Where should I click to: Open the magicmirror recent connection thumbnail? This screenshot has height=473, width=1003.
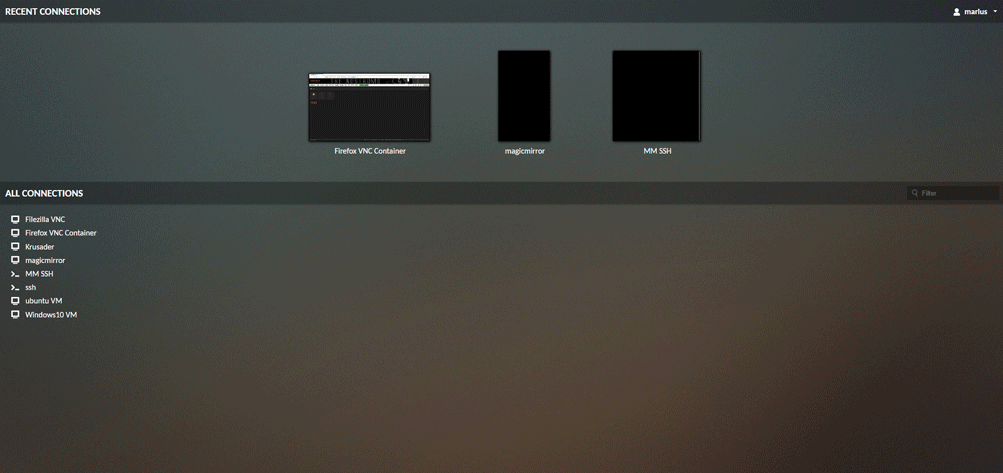click(524, 96)
